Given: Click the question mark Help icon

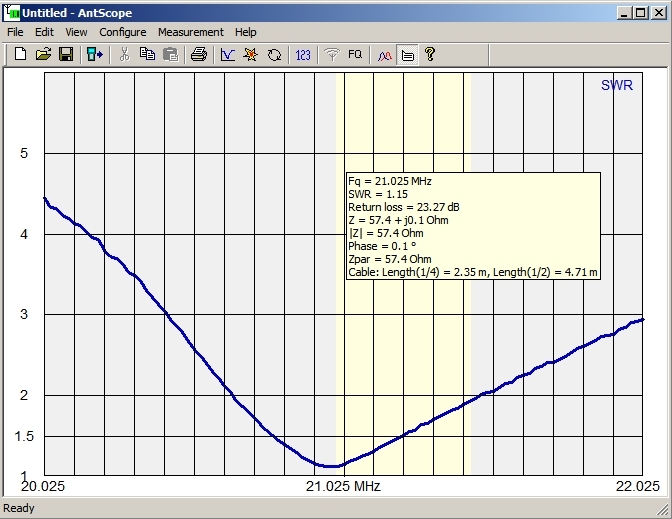Looking at the screenshot, I should pyautogui.click(x=430, y=54).
